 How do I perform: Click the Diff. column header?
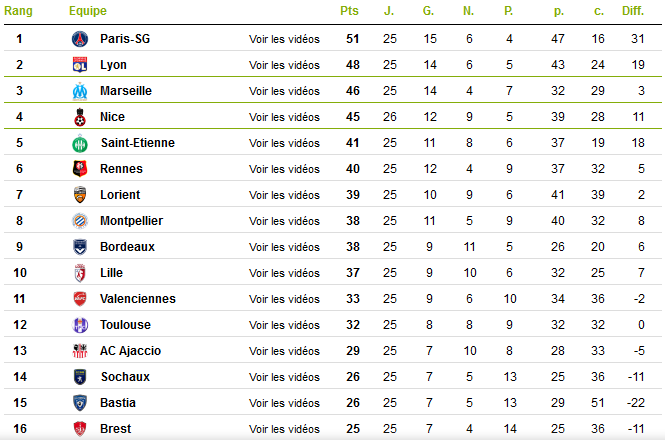pos(633,11)
